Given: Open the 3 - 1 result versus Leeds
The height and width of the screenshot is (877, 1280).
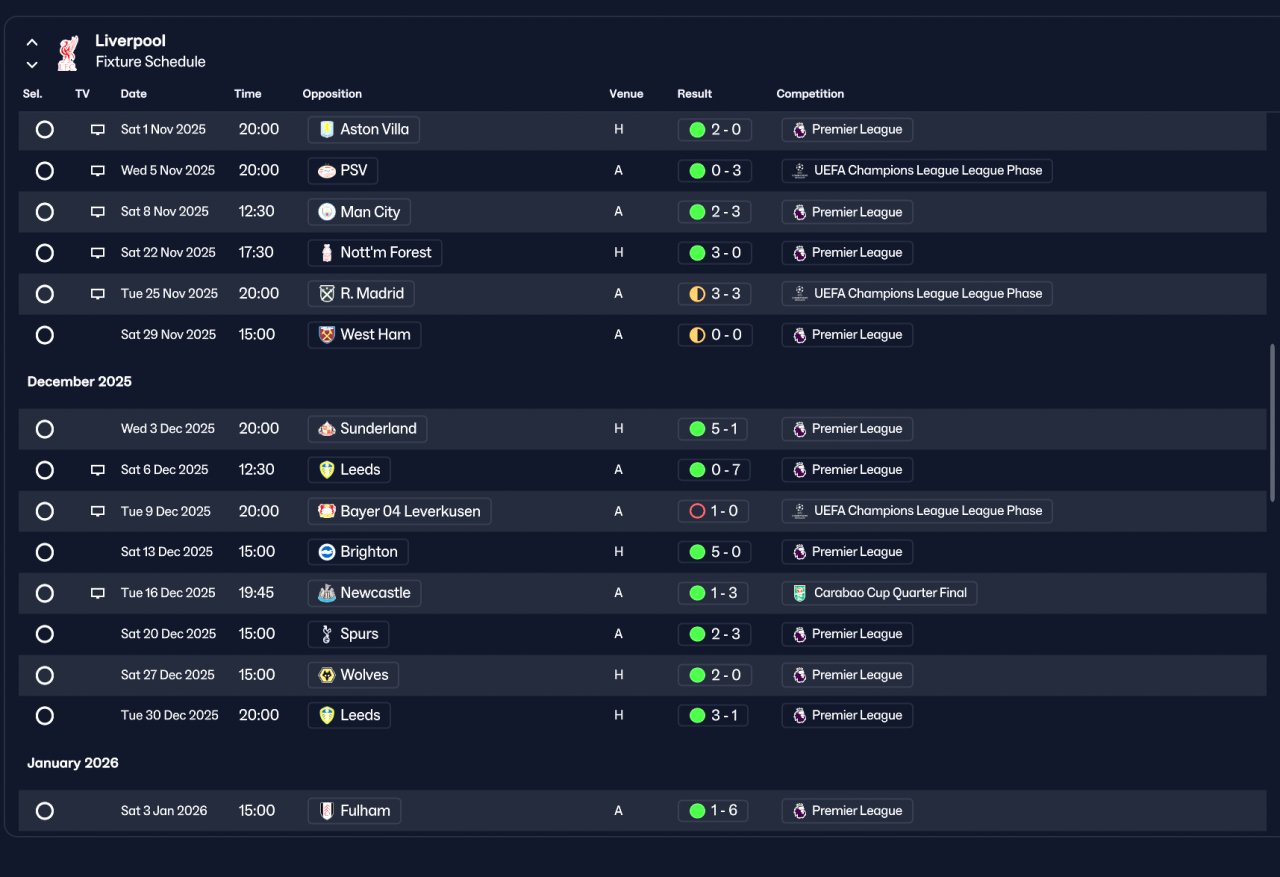Looking at the screenshot, I should (712, 716).
